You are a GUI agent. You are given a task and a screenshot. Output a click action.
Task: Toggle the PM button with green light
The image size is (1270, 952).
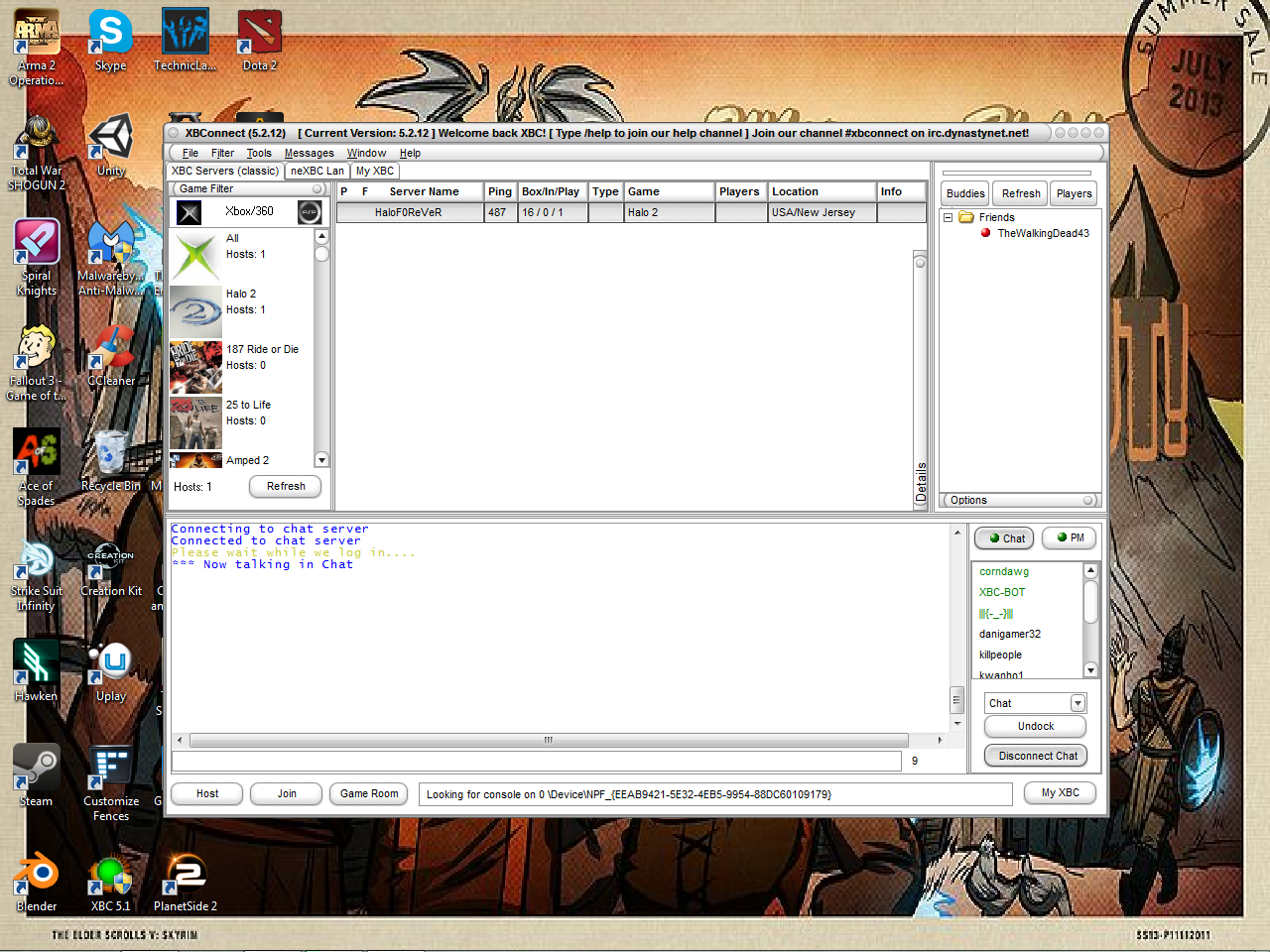click(x=1070, y=538)
